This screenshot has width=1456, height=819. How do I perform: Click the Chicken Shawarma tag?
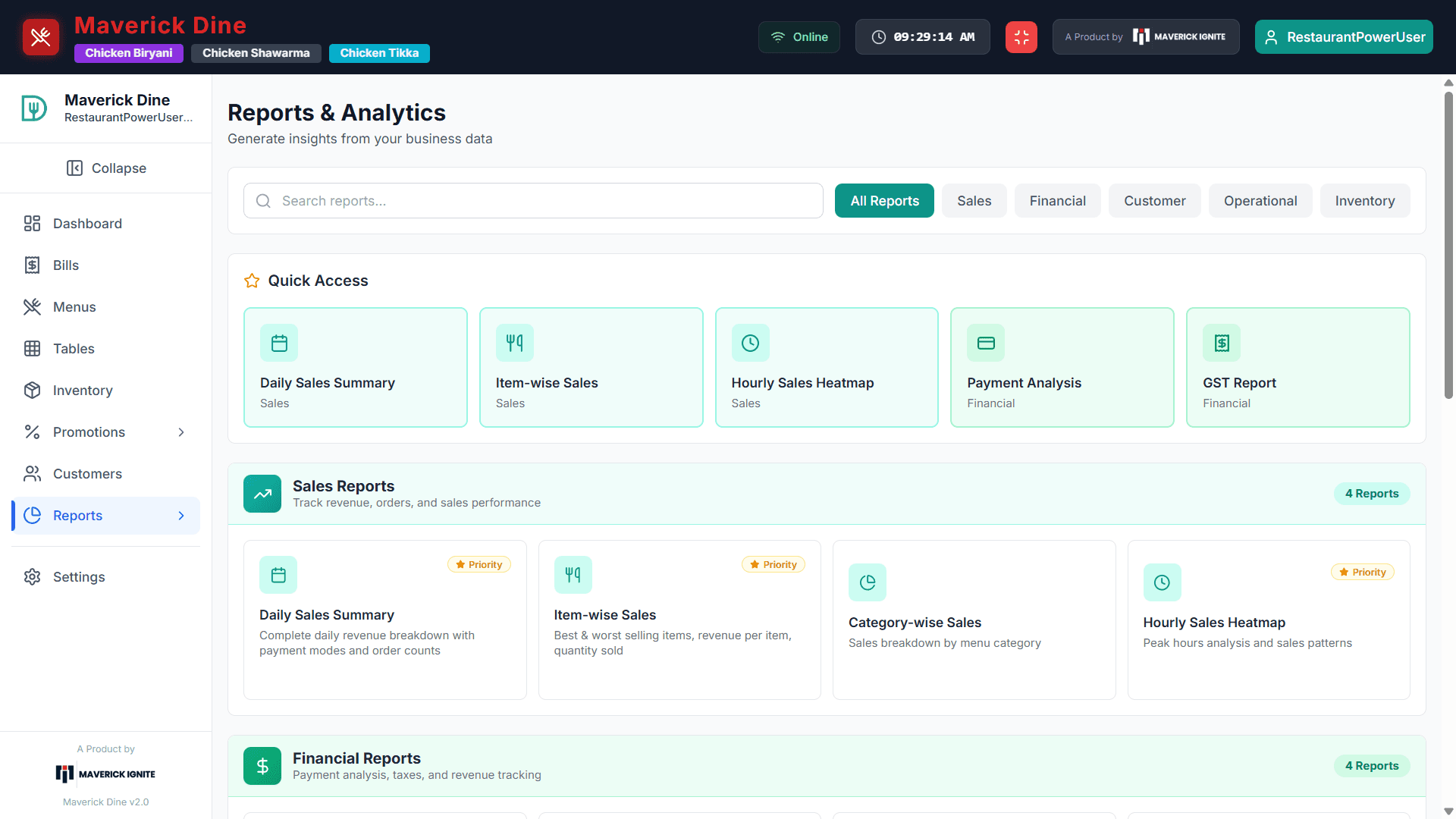tap(256, 53)
